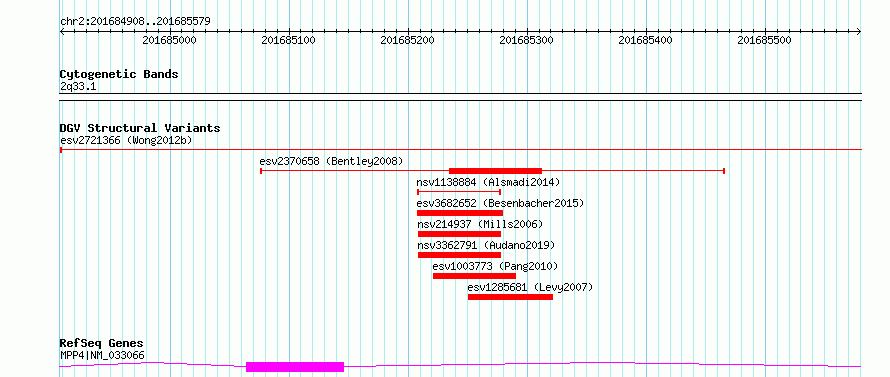Open the nsv1138884 (Alsmadi2014) variant
This screenshot has height=377, width=890.
(488, 182)
